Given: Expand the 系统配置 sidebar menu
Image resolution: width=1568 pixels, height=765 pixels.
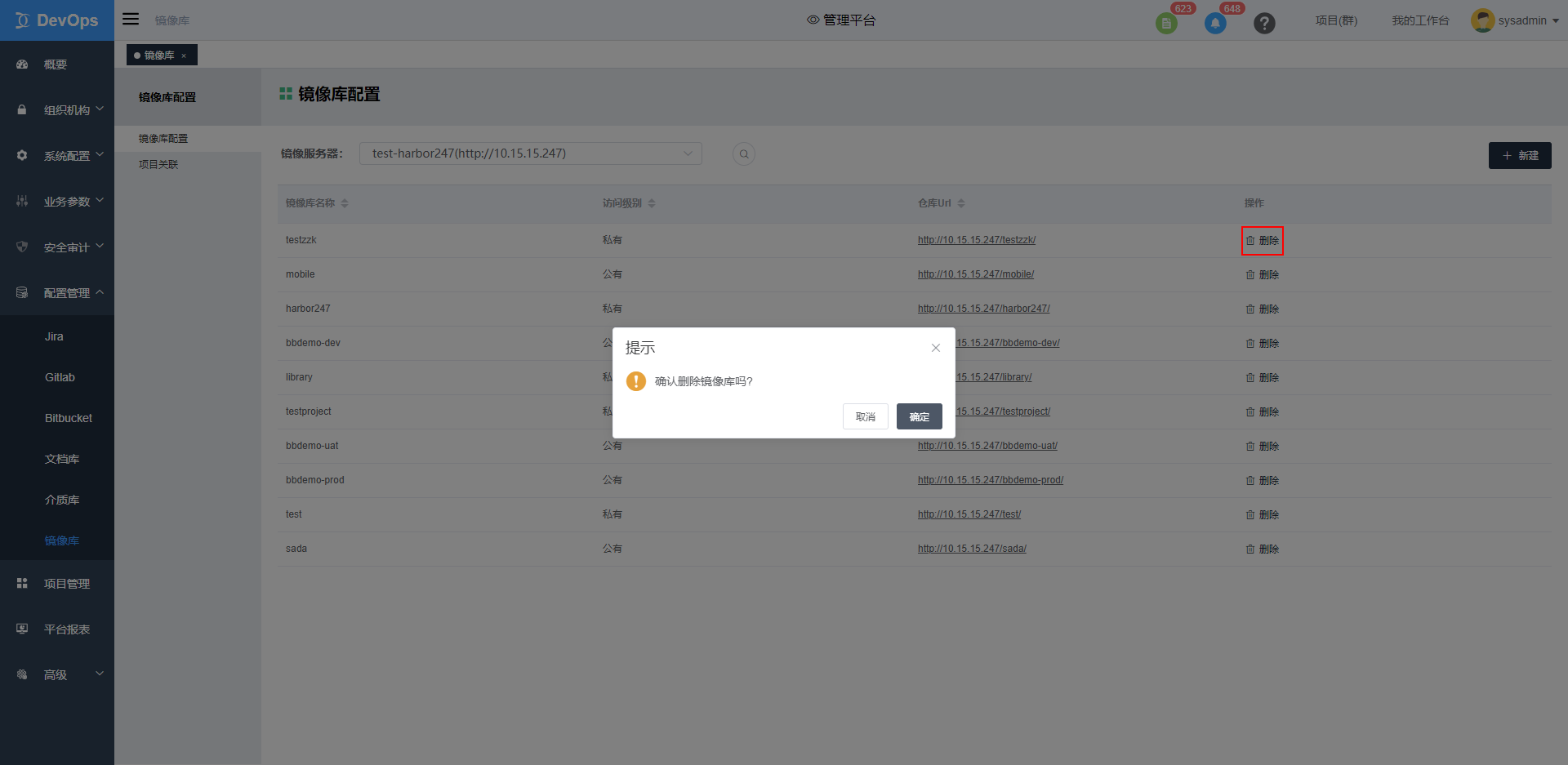Looking at the screenshot, I should click(57, 156).
